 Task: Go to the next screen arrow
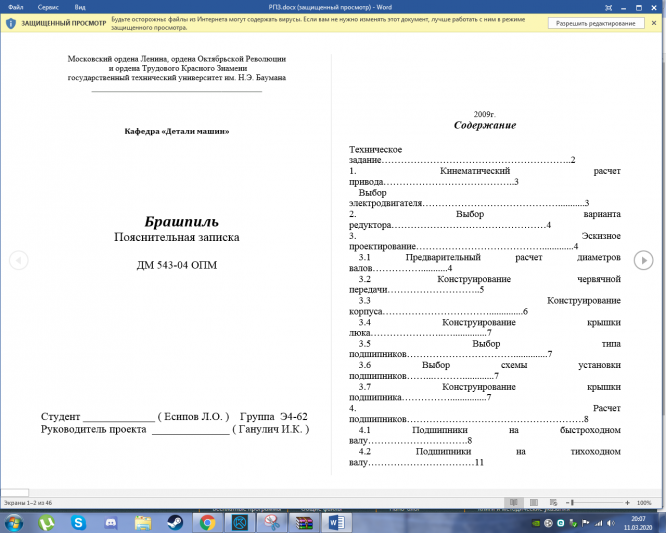643,260
